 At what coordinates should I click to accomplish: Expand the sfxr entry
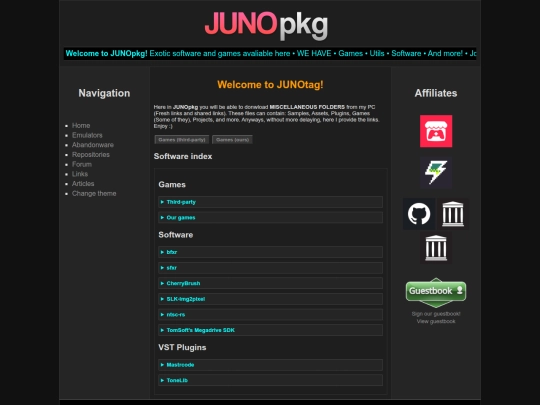click(270, 268)
